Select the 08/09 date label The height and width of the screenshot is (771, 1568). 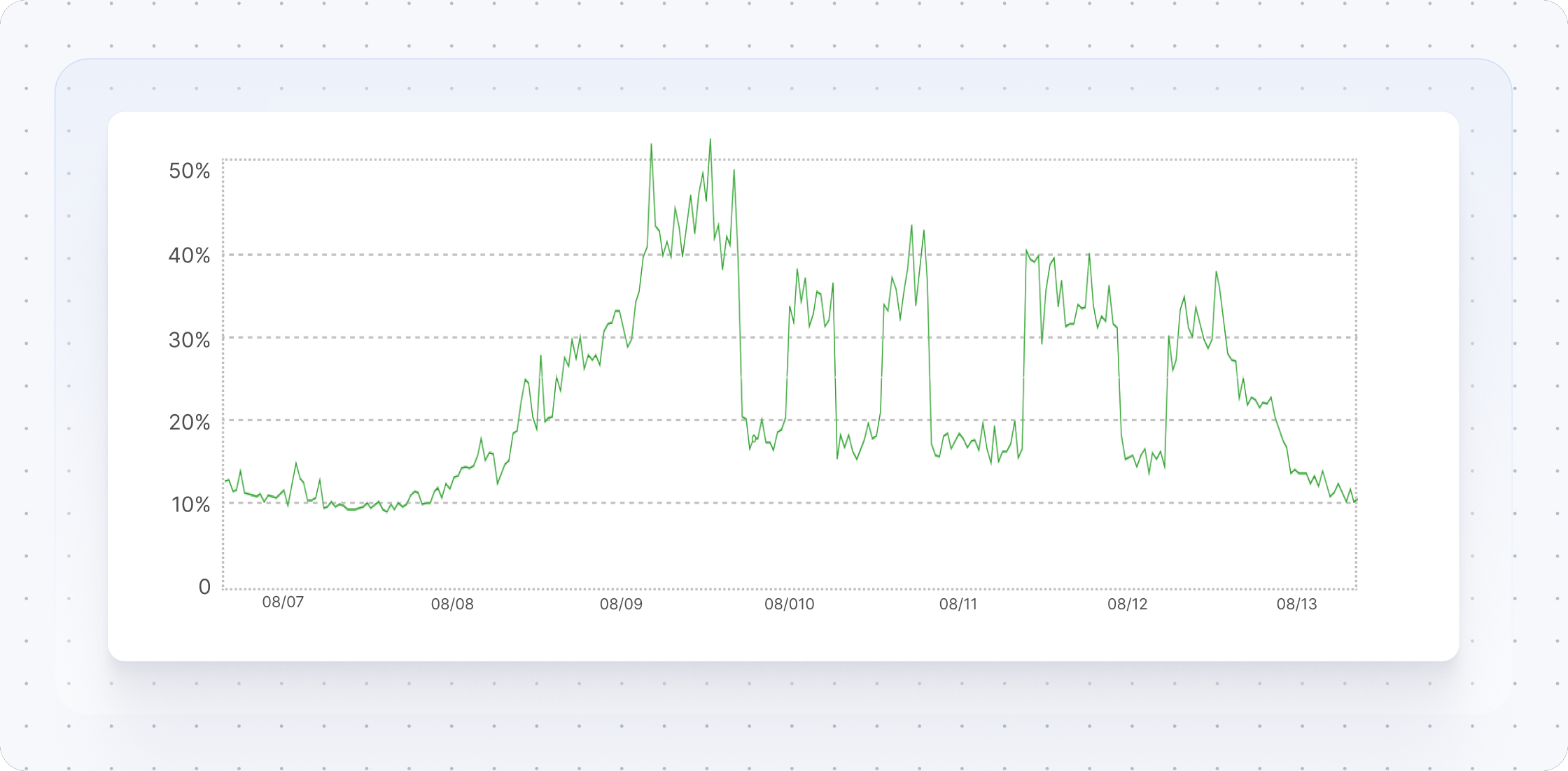tap(621, 604)
